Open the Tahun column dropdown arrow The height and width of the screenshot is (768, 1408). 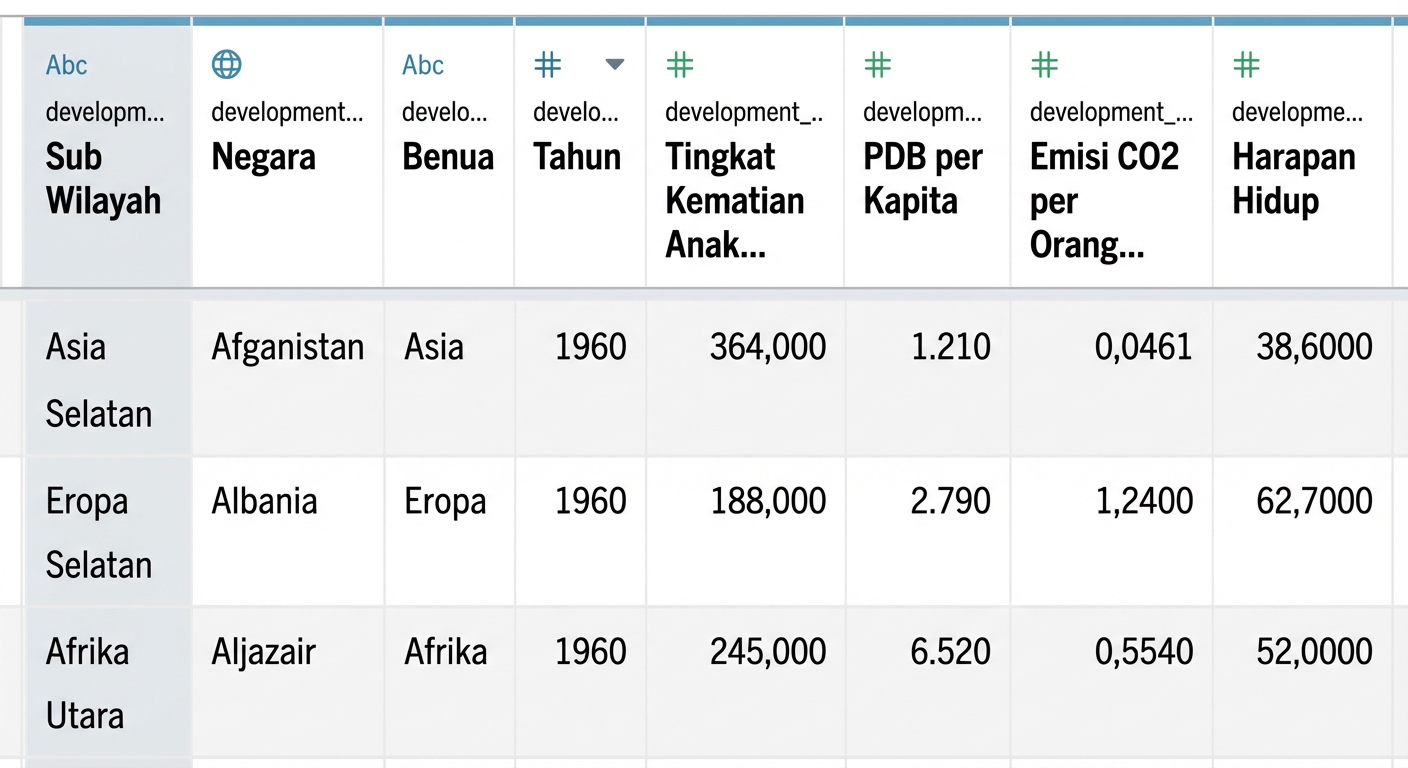(615, 66)
